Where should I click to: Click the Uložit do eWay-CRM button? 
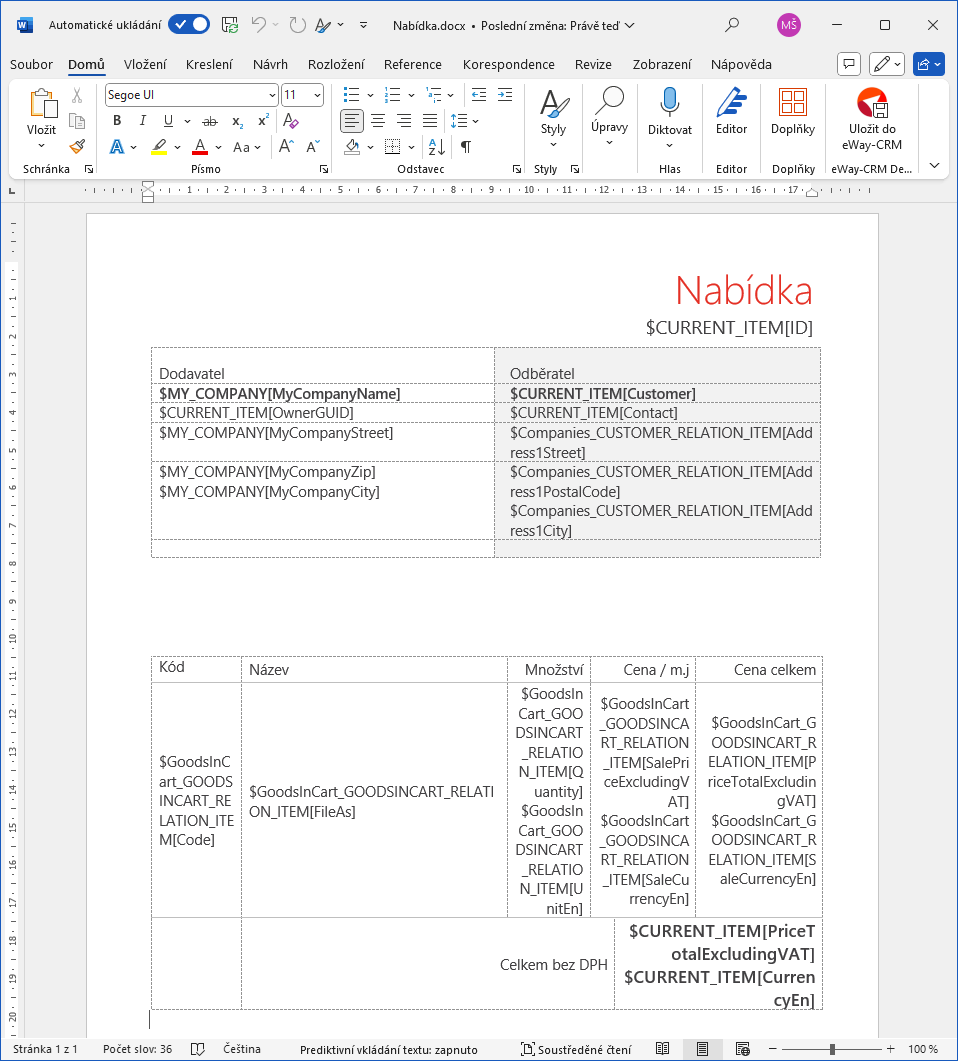[x=872, y=119]
